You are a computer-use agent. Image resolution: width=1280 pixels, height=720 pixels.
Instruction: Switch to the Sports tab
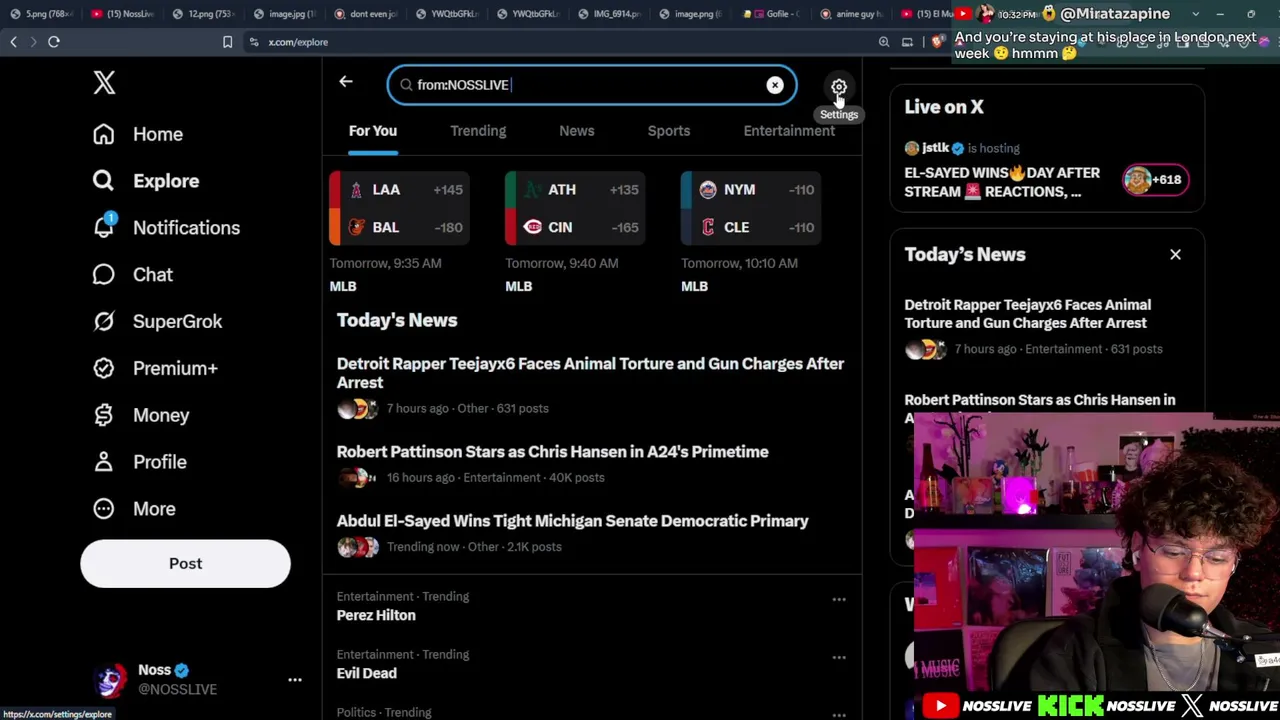point(669,131)
